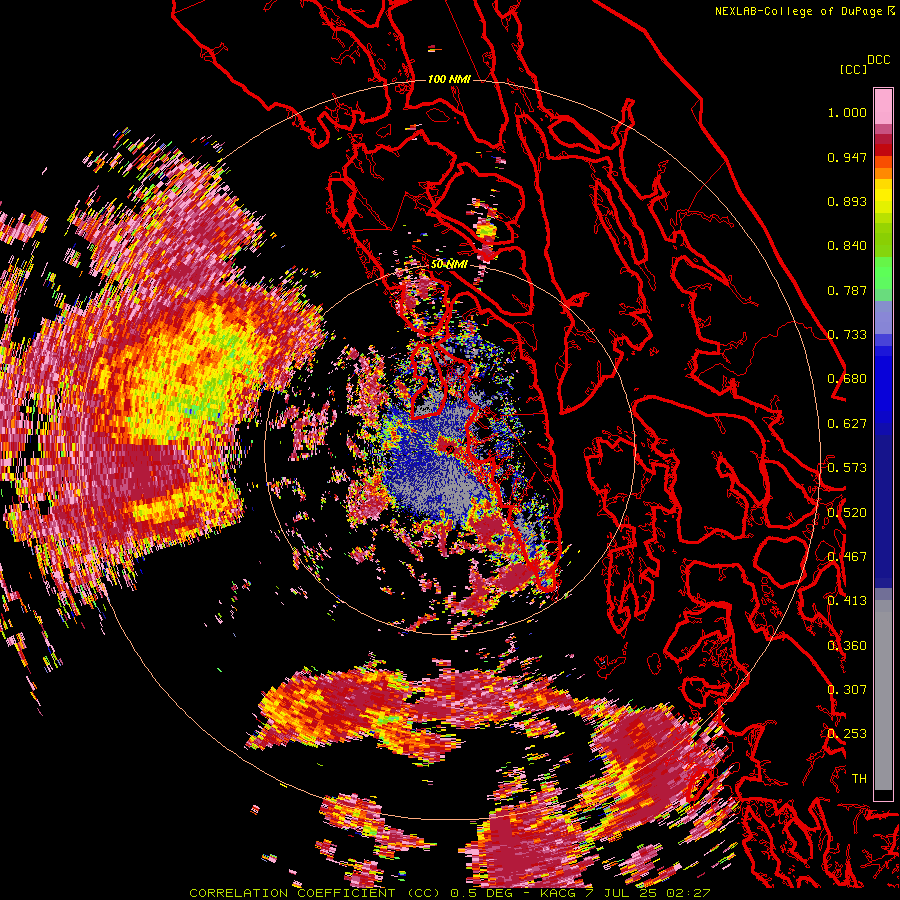This screenshot has width=900, height=900.
Task: Click the TH threshold label on scale
Action: (x=859, y=779)
